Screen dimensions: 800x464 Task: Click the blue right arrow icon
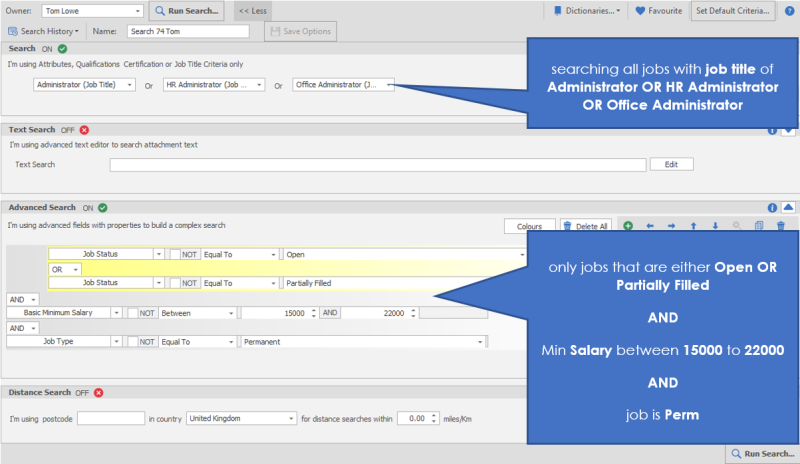672,226
